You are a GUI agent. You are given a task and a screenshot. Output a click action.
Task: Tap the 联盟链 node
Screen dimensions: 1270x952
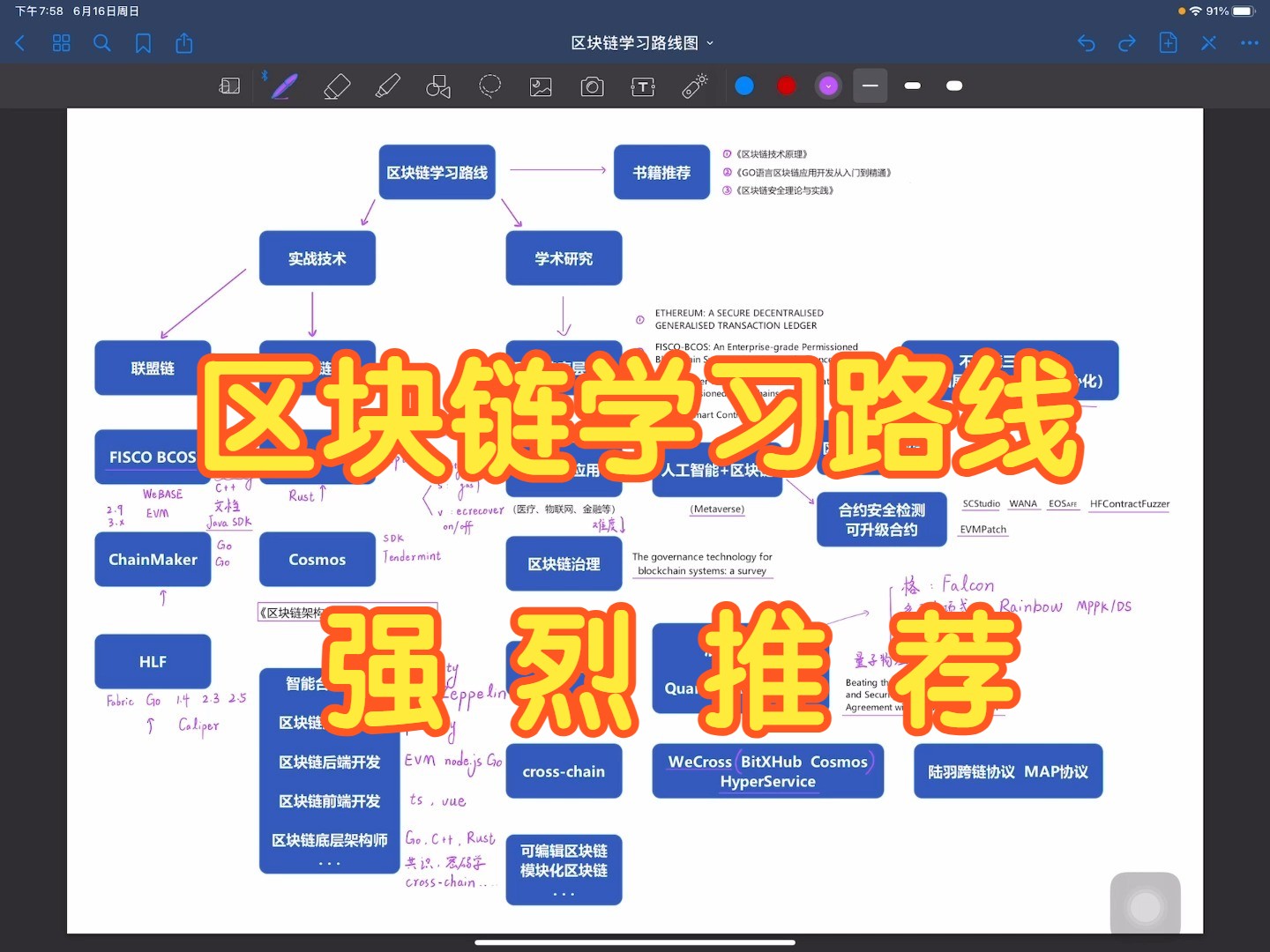tap(153, 368)
